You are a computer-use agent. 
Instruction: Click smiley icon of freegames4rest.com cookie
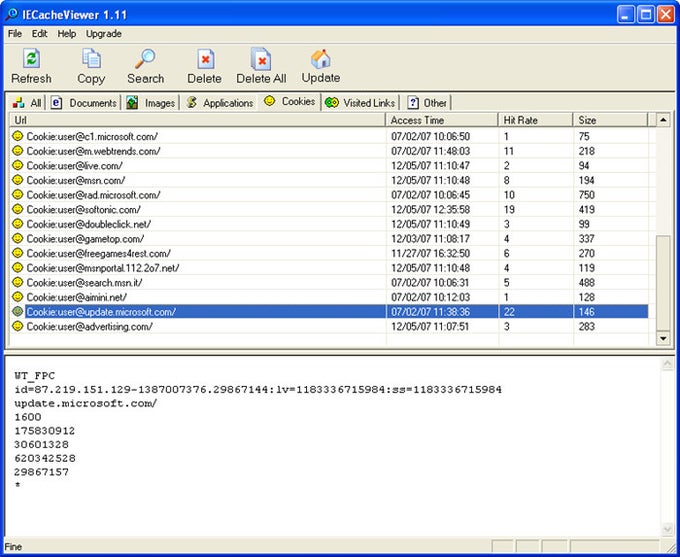17,253
